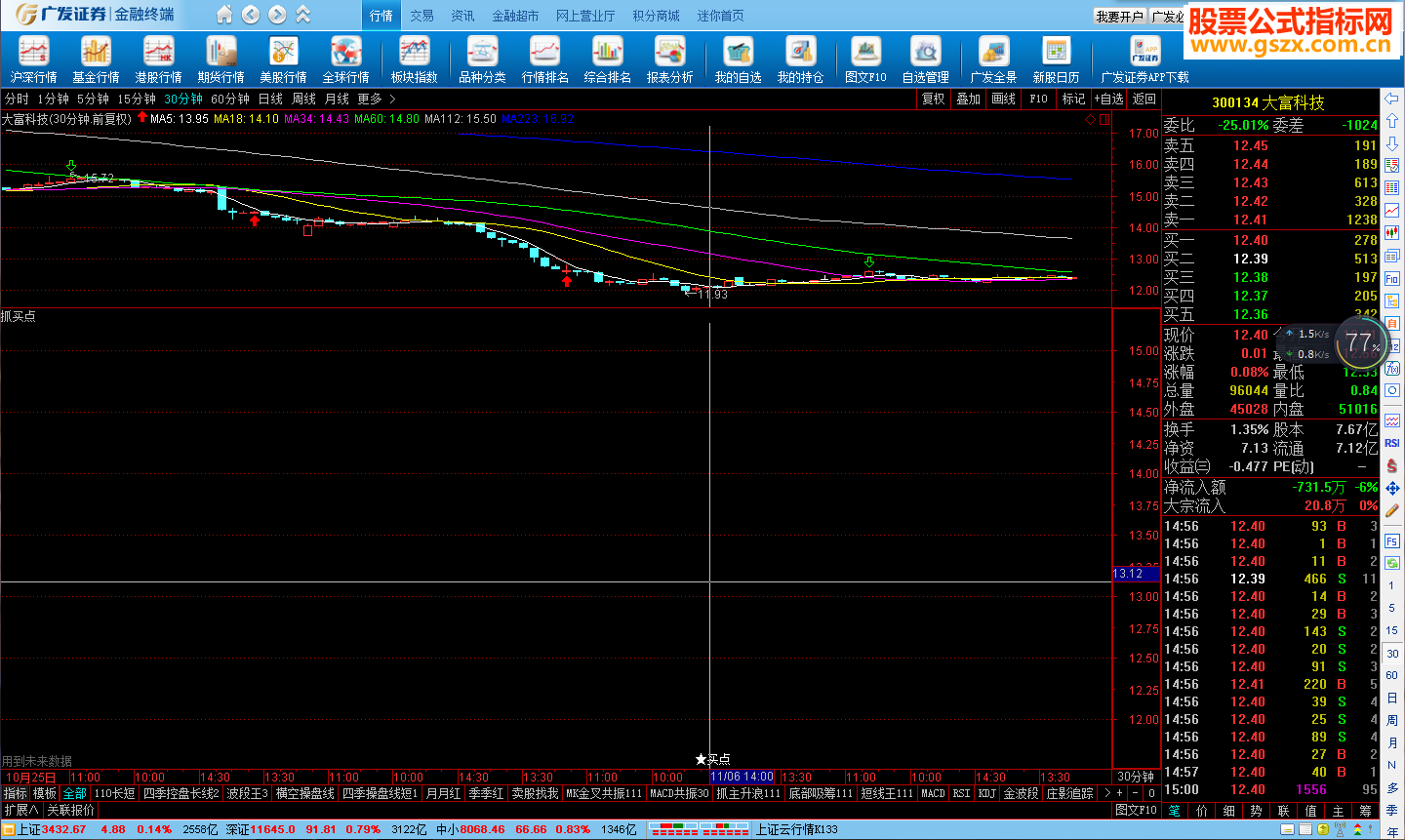Screen dimensions: 1405x840
Task: Toggle 复权 price adjustment
Action: [x=933, y=99]
